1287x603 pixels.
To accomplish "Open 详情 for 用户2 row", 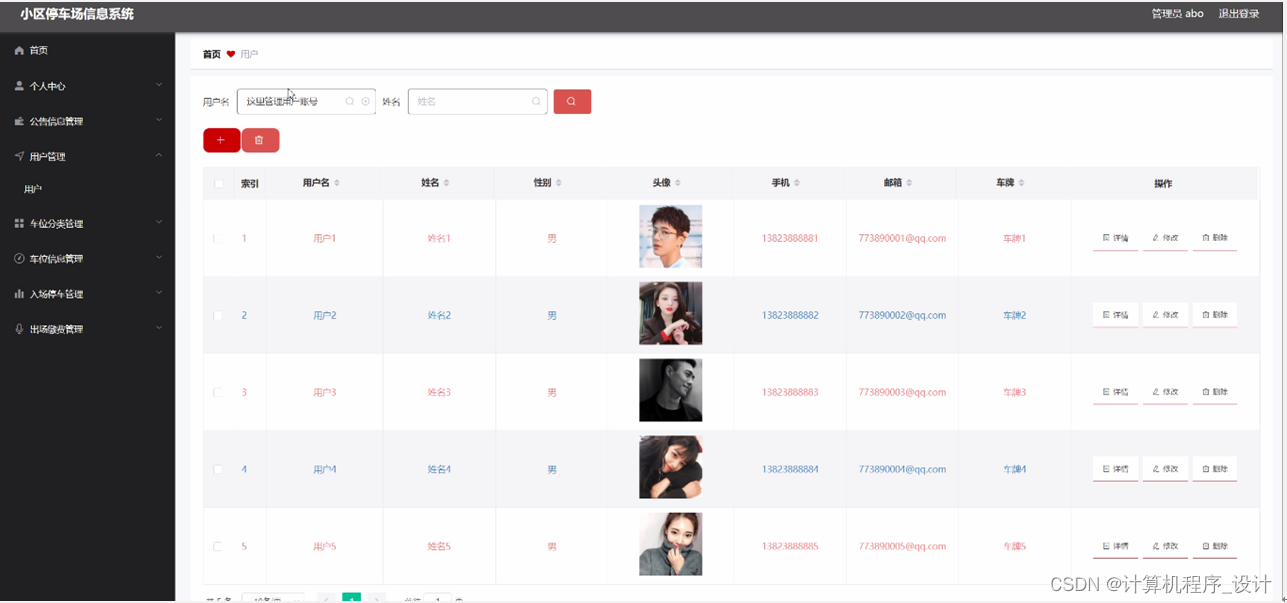I will (1115, 315).
